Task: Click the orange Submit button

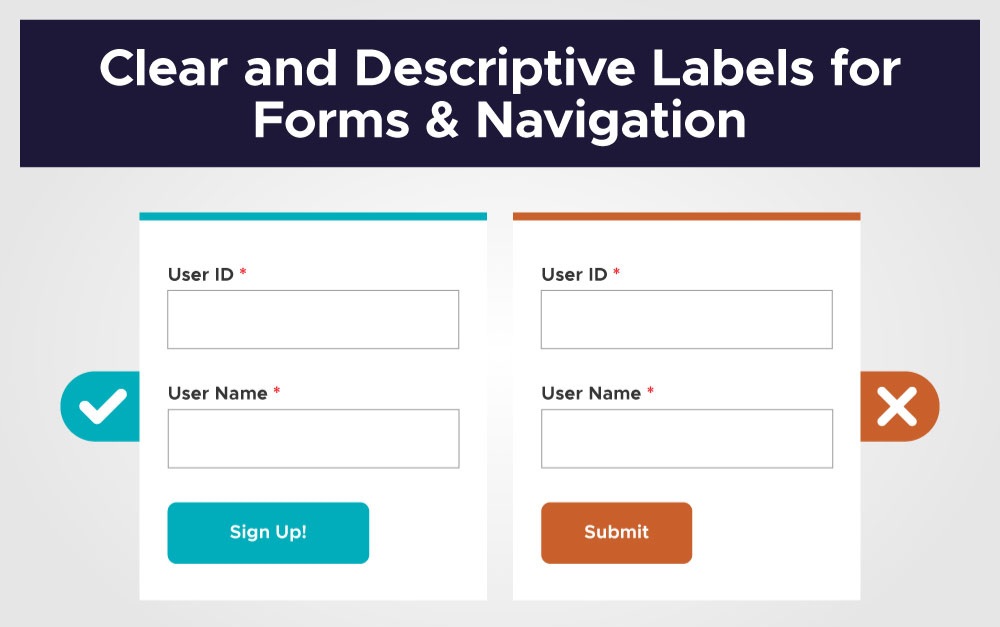Action: pos(616,533)
